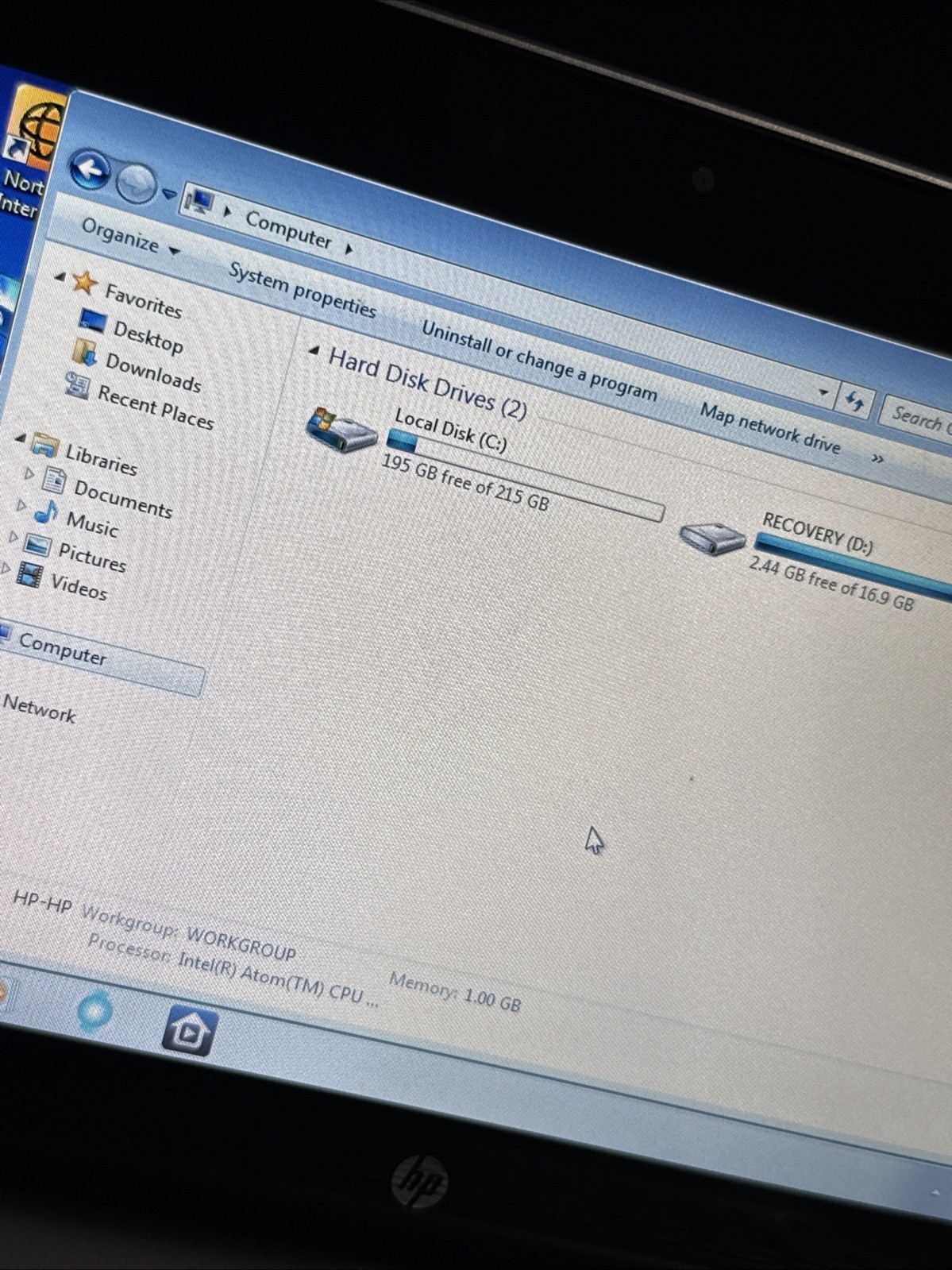Select Local Disk (C:) label
952x1270 pixels.
point(450,431)
